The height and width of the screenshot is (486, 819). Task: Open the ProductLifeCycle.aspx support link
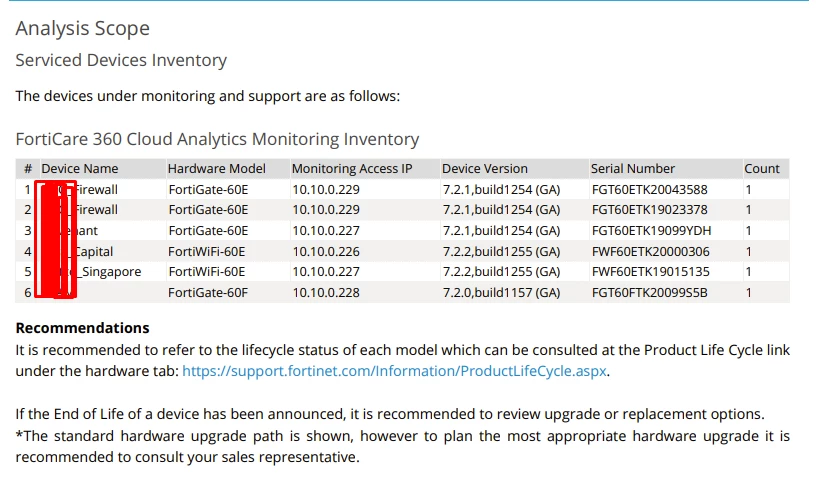(394, 371)
